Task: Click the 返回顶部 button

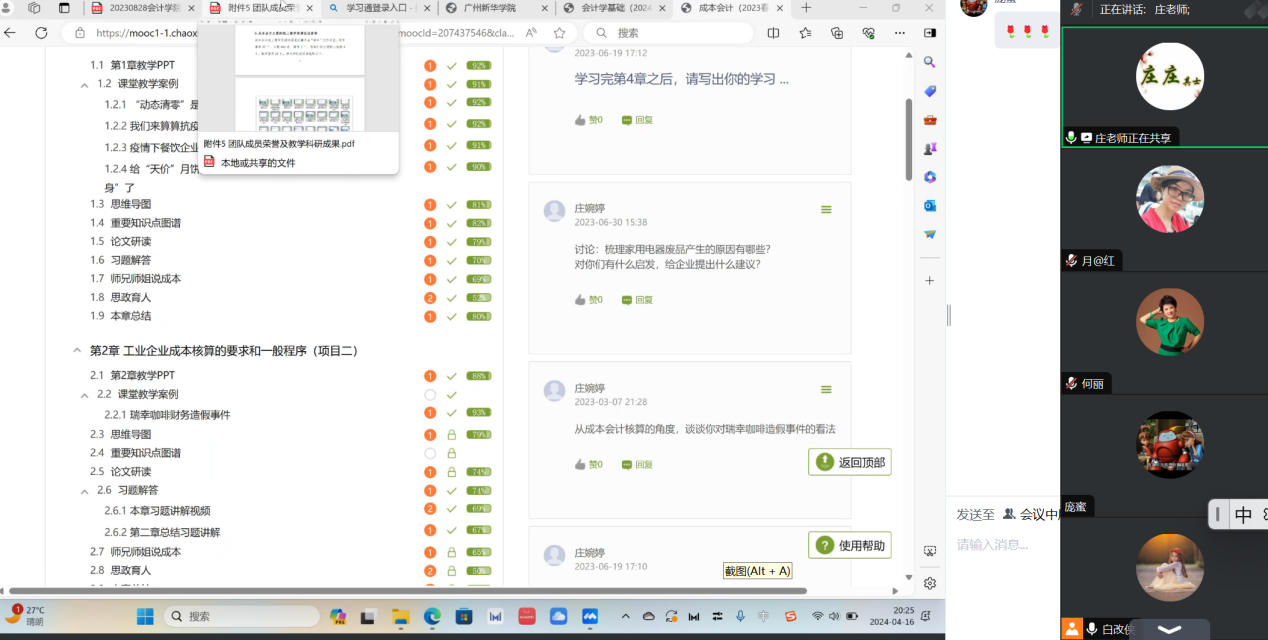Action: point(849,462)
